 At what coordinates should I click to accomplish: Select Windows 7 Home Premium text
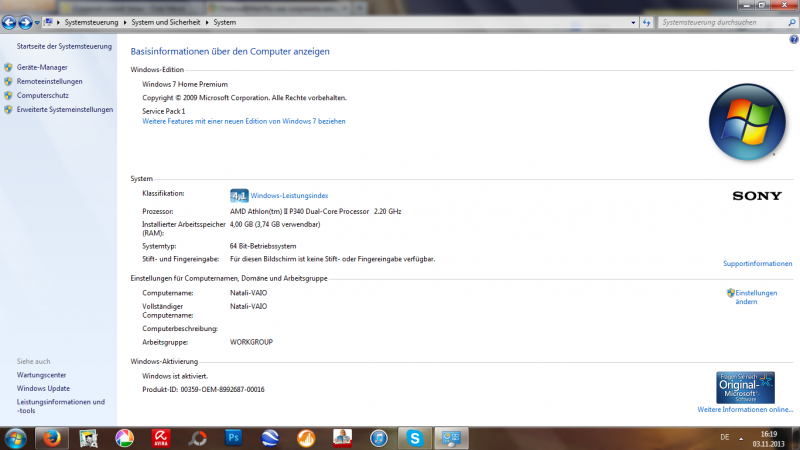point(185,84)
